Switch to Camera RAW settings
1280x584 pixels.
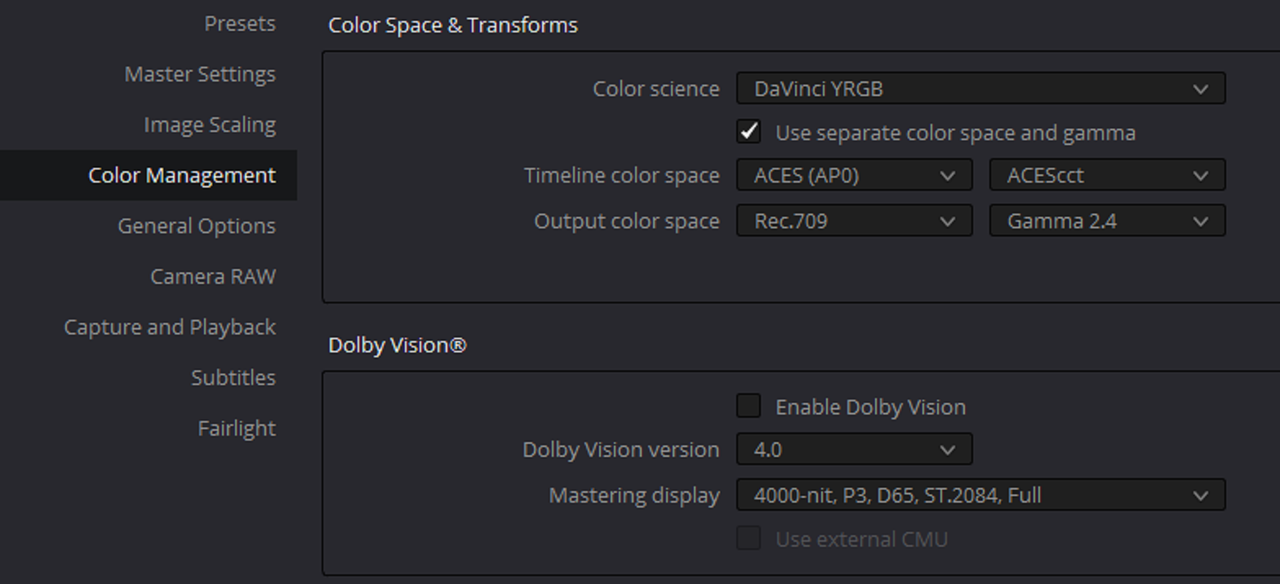click(x=213, y=276)
